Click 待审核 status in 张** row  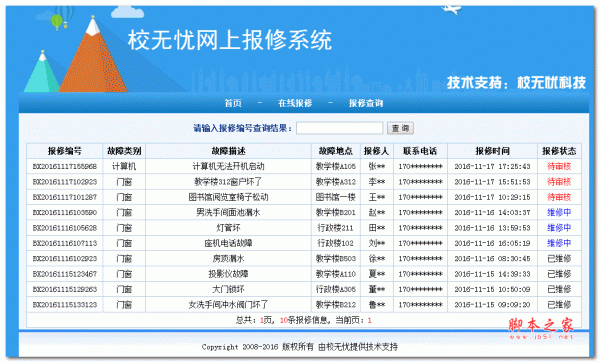pos(559,166)
